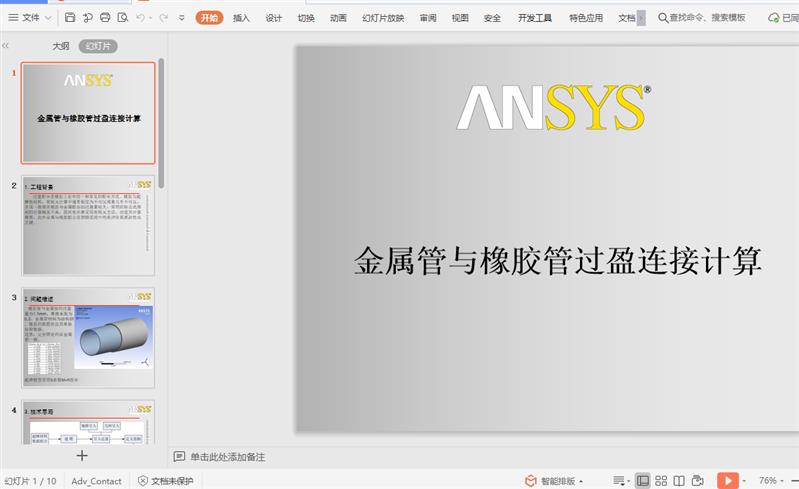The height and width of the screenshot is (489, 799).
Task: Select slide 3 thumbnail with pipe model
Action: pos(88,338)
